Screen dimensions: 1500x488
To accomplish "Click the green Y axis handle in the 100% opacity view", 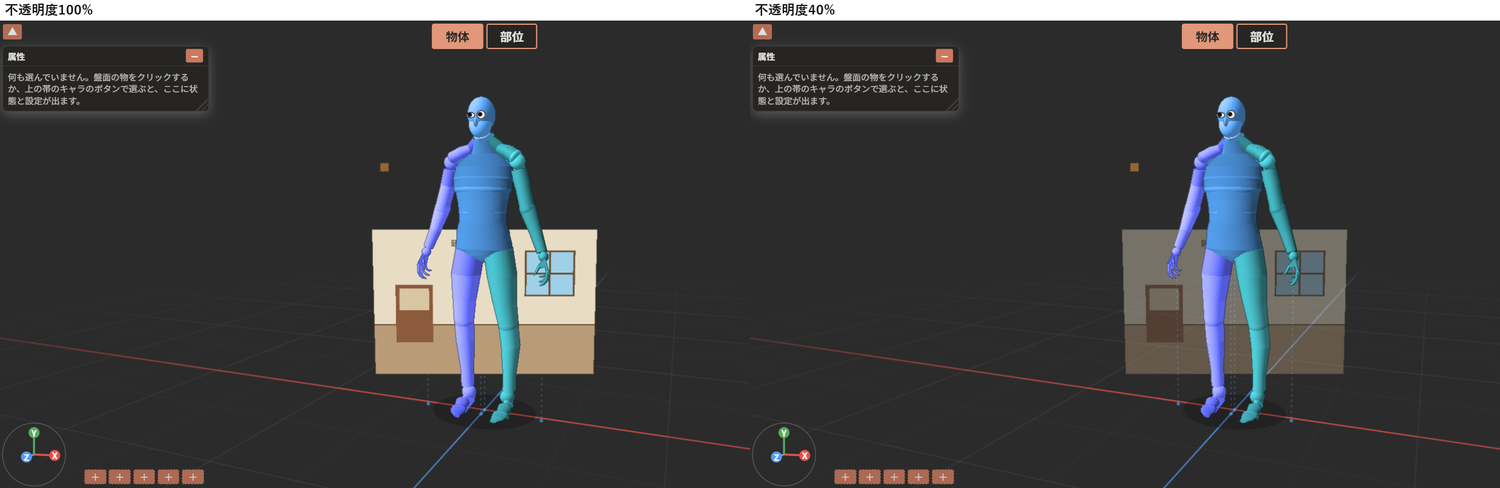I will coord(34,433).
